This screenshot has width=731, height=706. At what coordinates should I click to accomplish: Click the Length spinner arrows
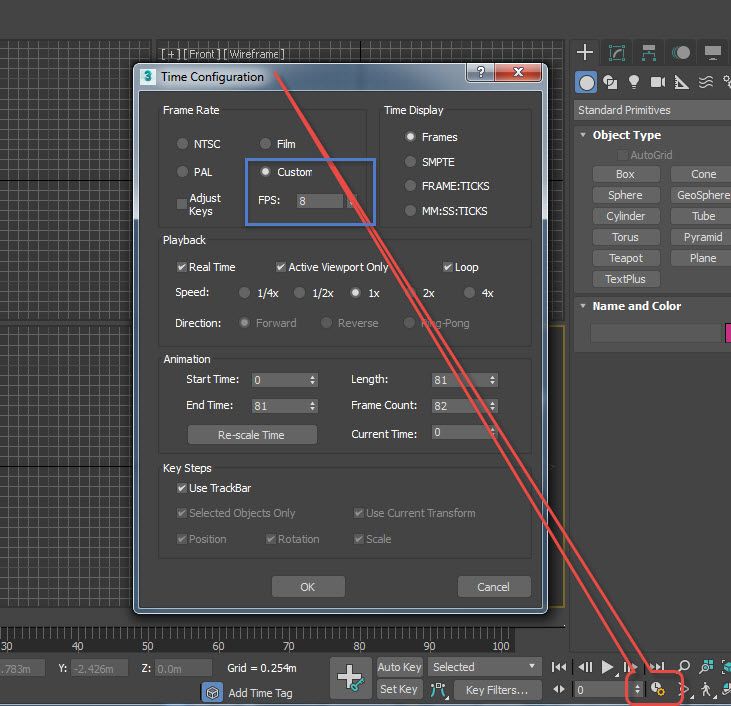[492, 380]
